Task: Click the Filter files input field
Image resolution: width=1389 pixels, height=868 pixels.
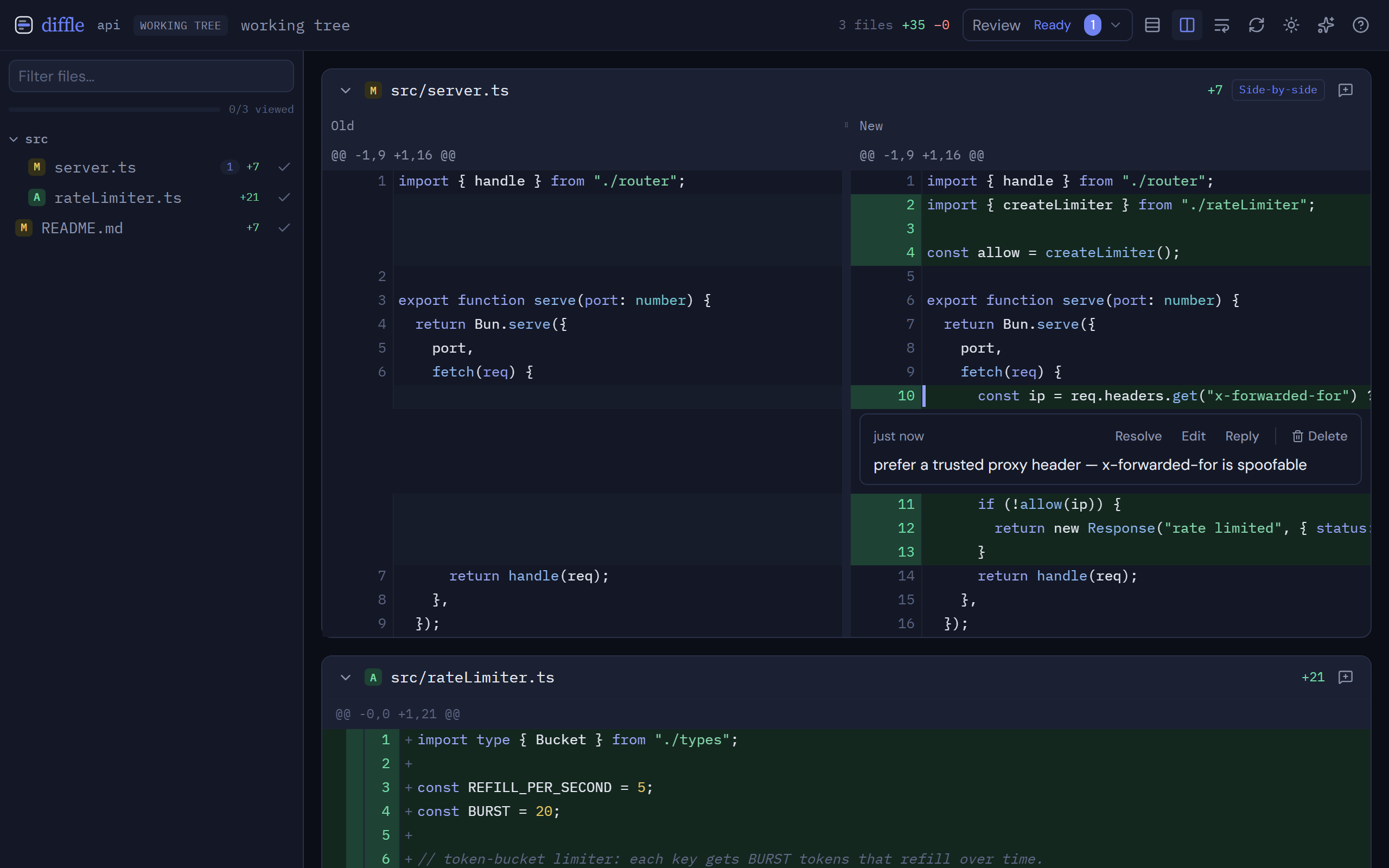Action: pyautogui.click(x=151, y=76)
